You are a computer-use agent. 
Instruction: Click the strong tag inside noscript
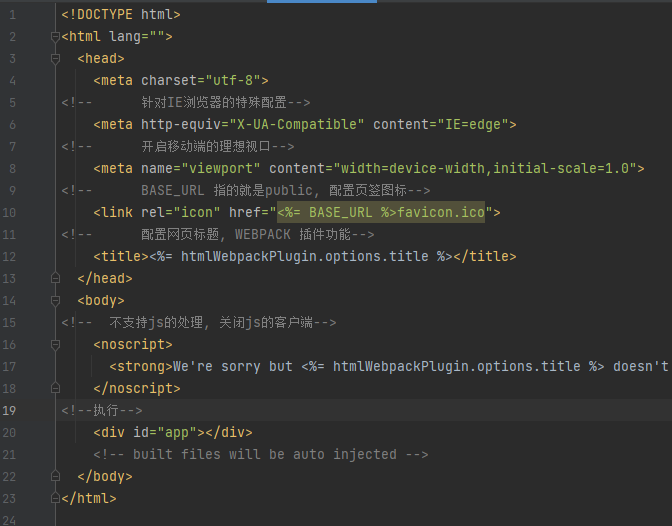(x=140, y=366)
